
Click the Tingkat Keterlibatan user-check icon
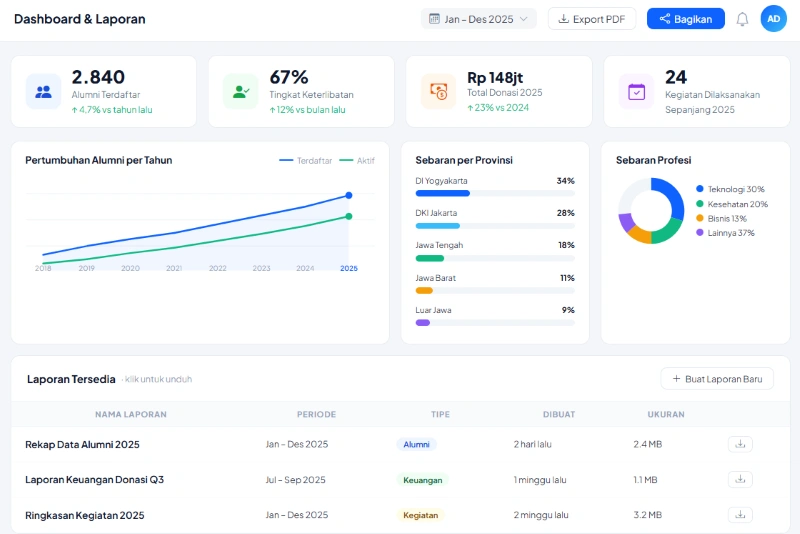(241, 92)
